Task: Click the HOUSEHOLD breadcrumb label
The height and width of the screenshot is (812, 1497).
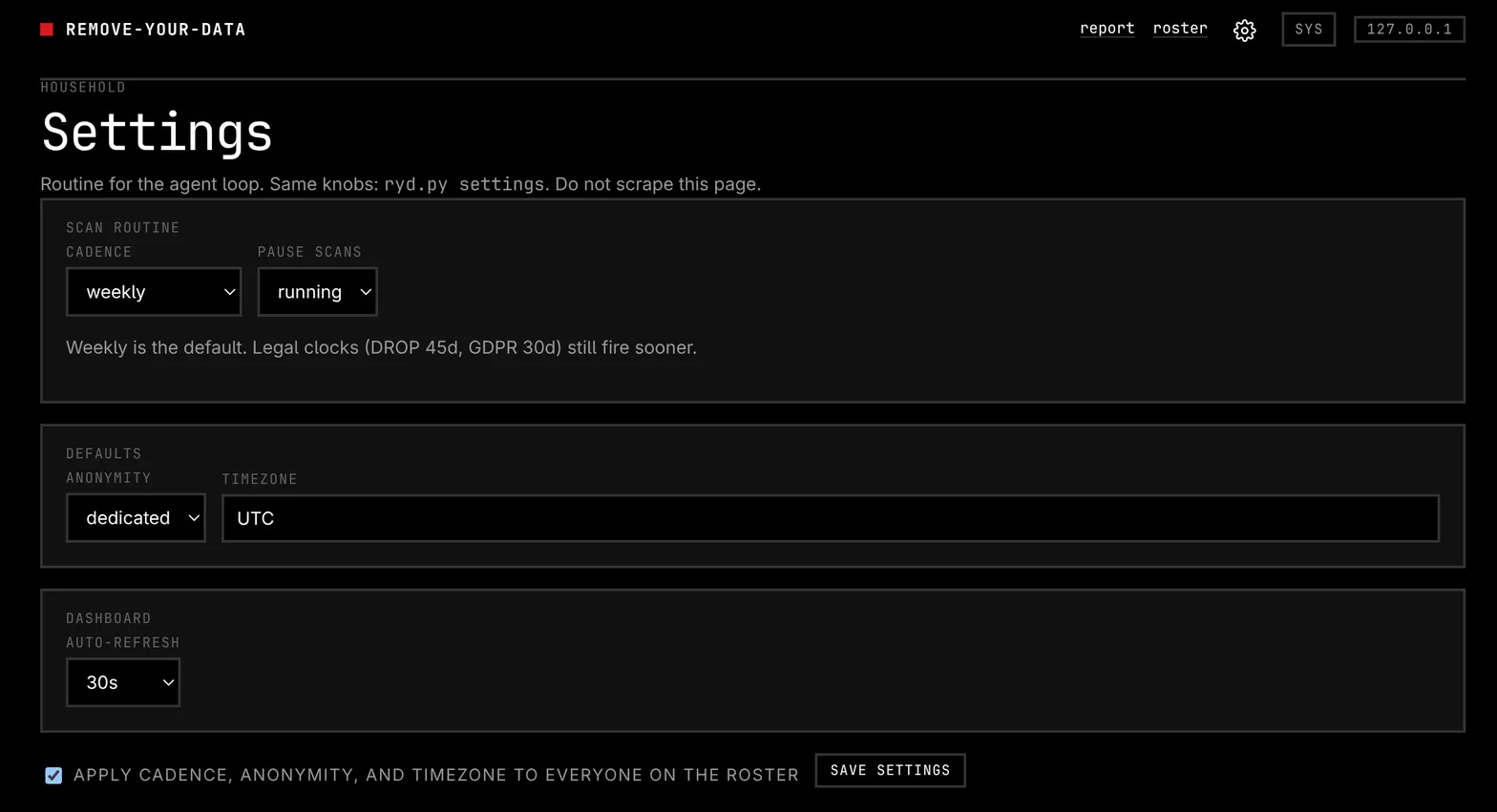Action: click(83, 88)
